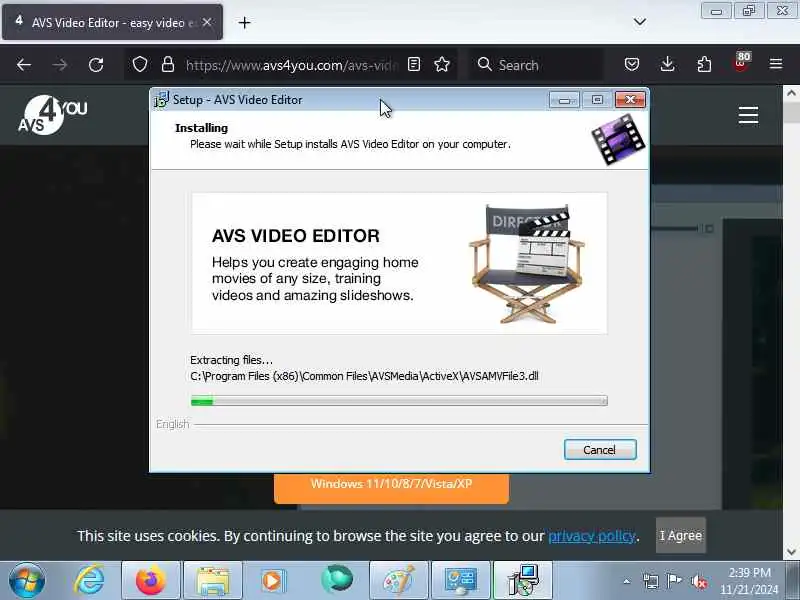Open the website hamburger menu
This screenshot has width=800, height=600.
click(748, 115)
